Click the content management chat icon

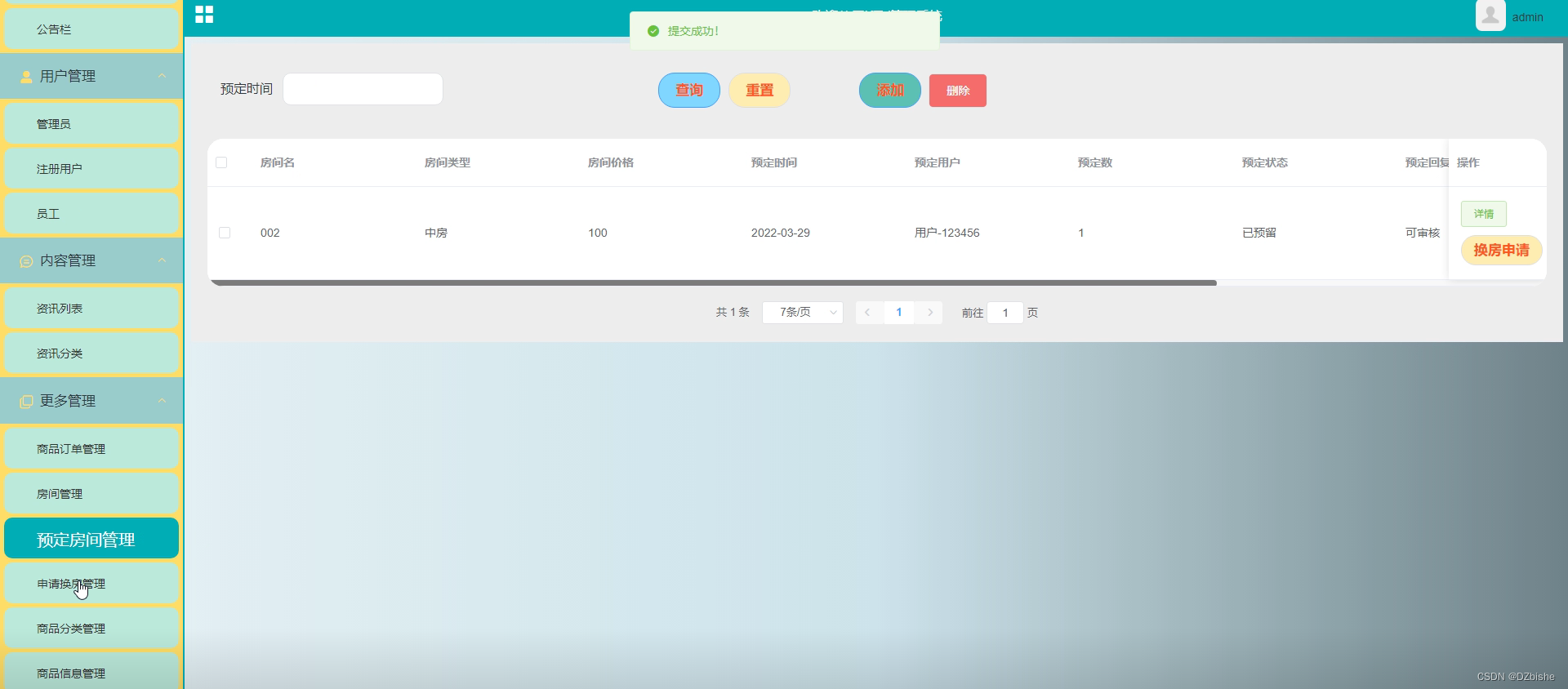tap(26, 261)
